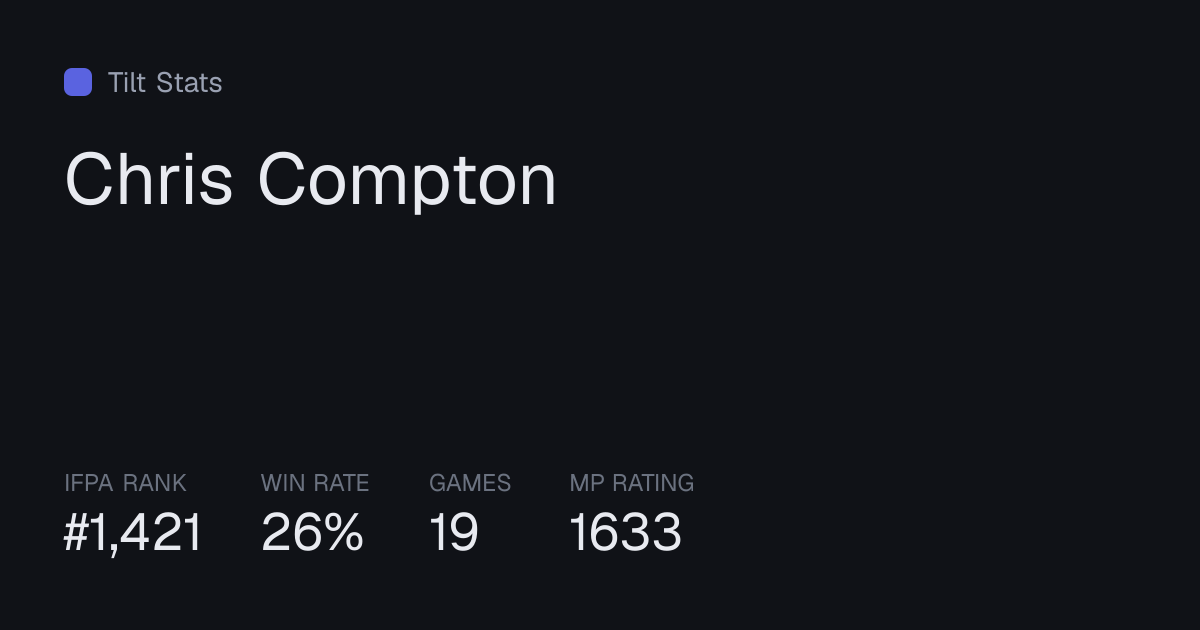Screen dimensions: 1200x630
Task: Select the 26% win rate value
Action: 312,532
